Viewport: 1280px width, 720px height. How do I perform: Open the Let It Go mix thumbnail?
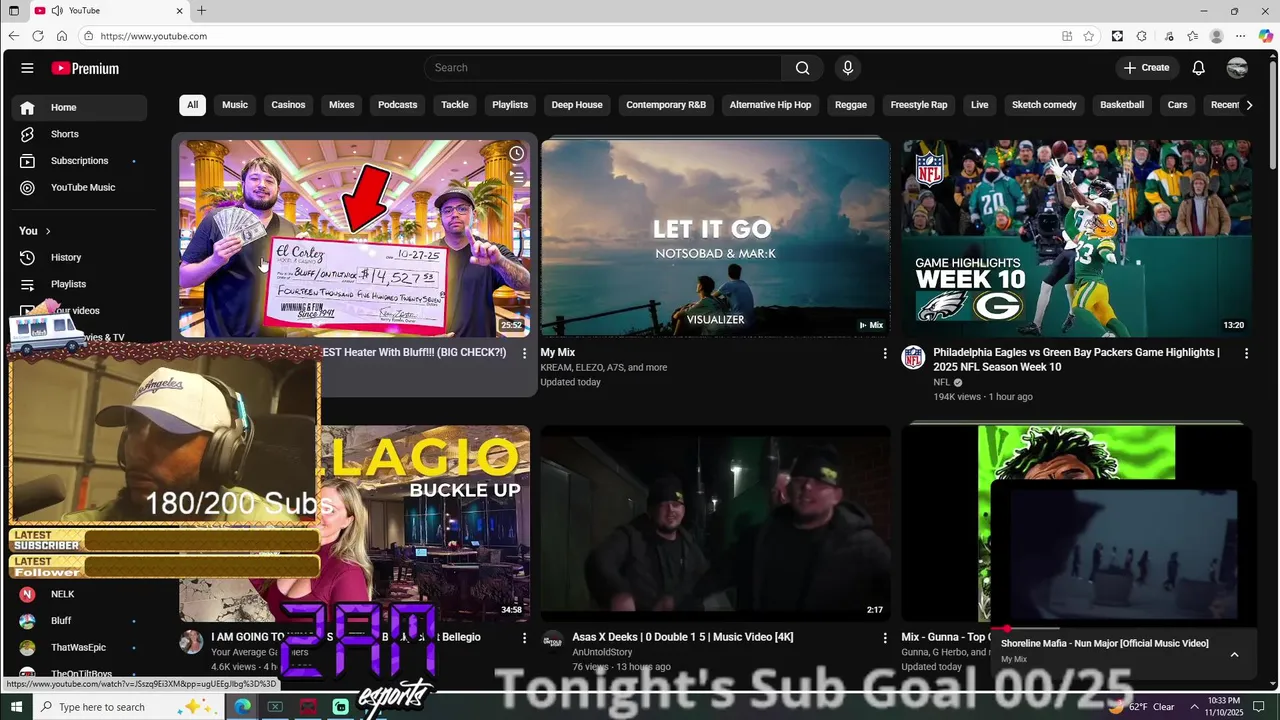[x=715, y=238]
